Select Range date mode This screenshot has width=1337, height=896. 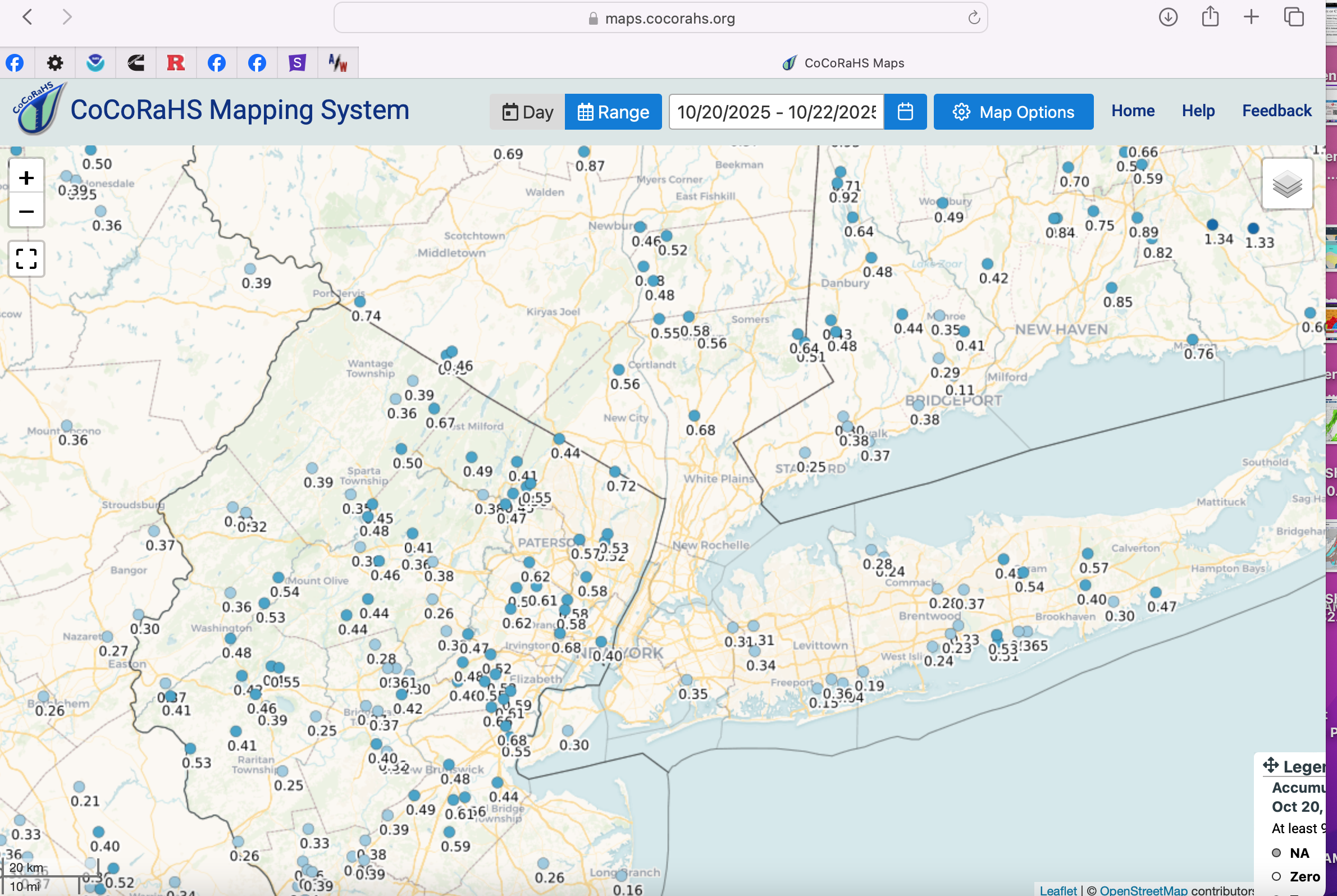[613, 112]
